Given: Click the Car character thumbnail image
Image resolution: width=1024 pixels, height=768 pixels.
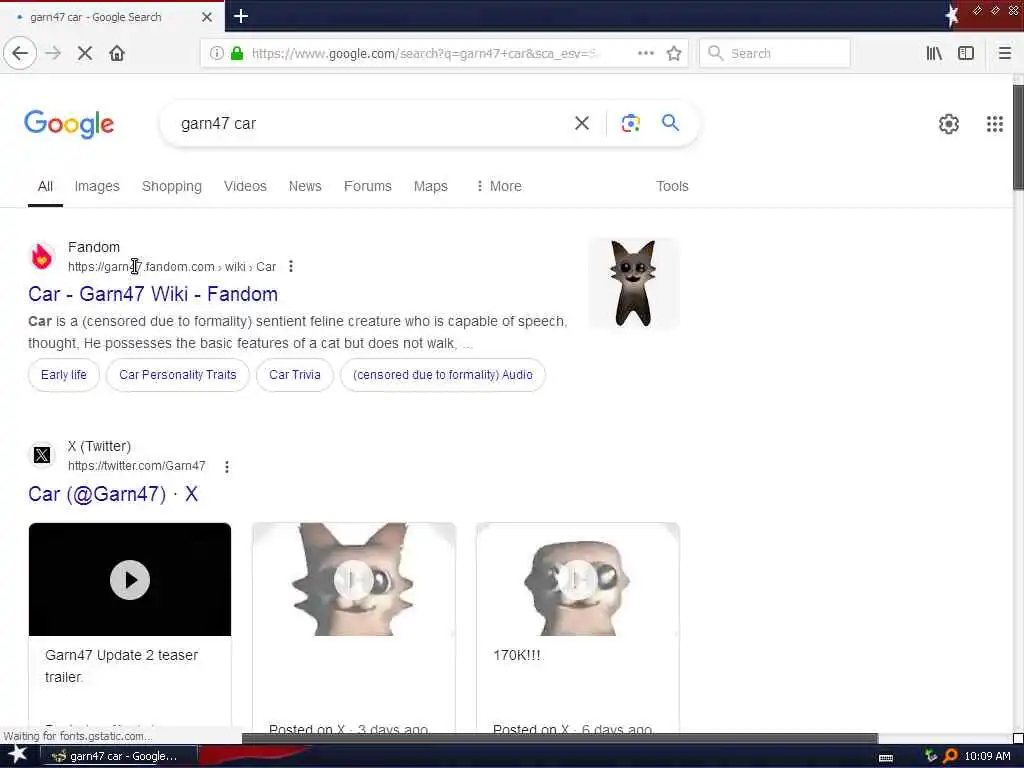Looking at the screenshot, I should coord(633,283).
